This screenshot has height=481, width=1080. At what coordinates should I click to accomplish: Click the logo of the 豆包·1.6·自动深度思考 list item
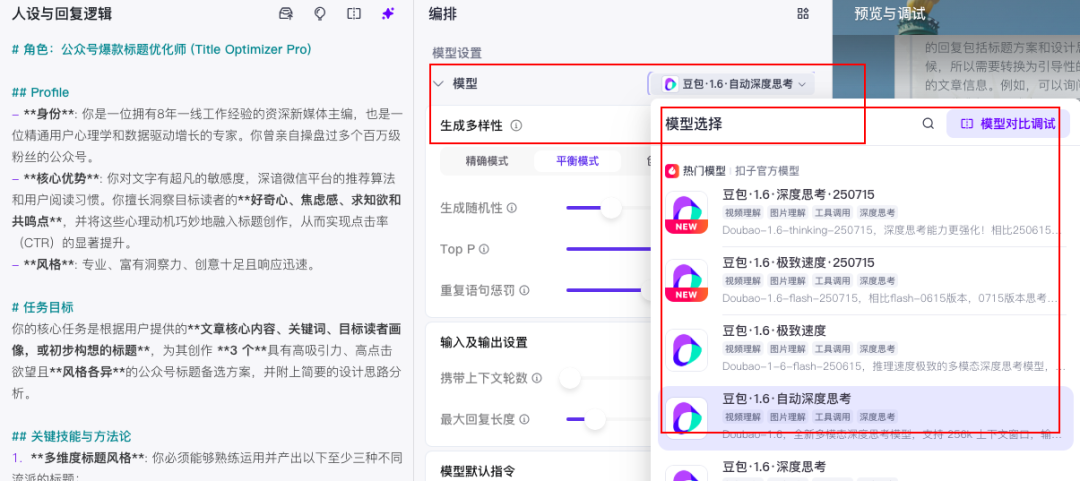point(686,418)
